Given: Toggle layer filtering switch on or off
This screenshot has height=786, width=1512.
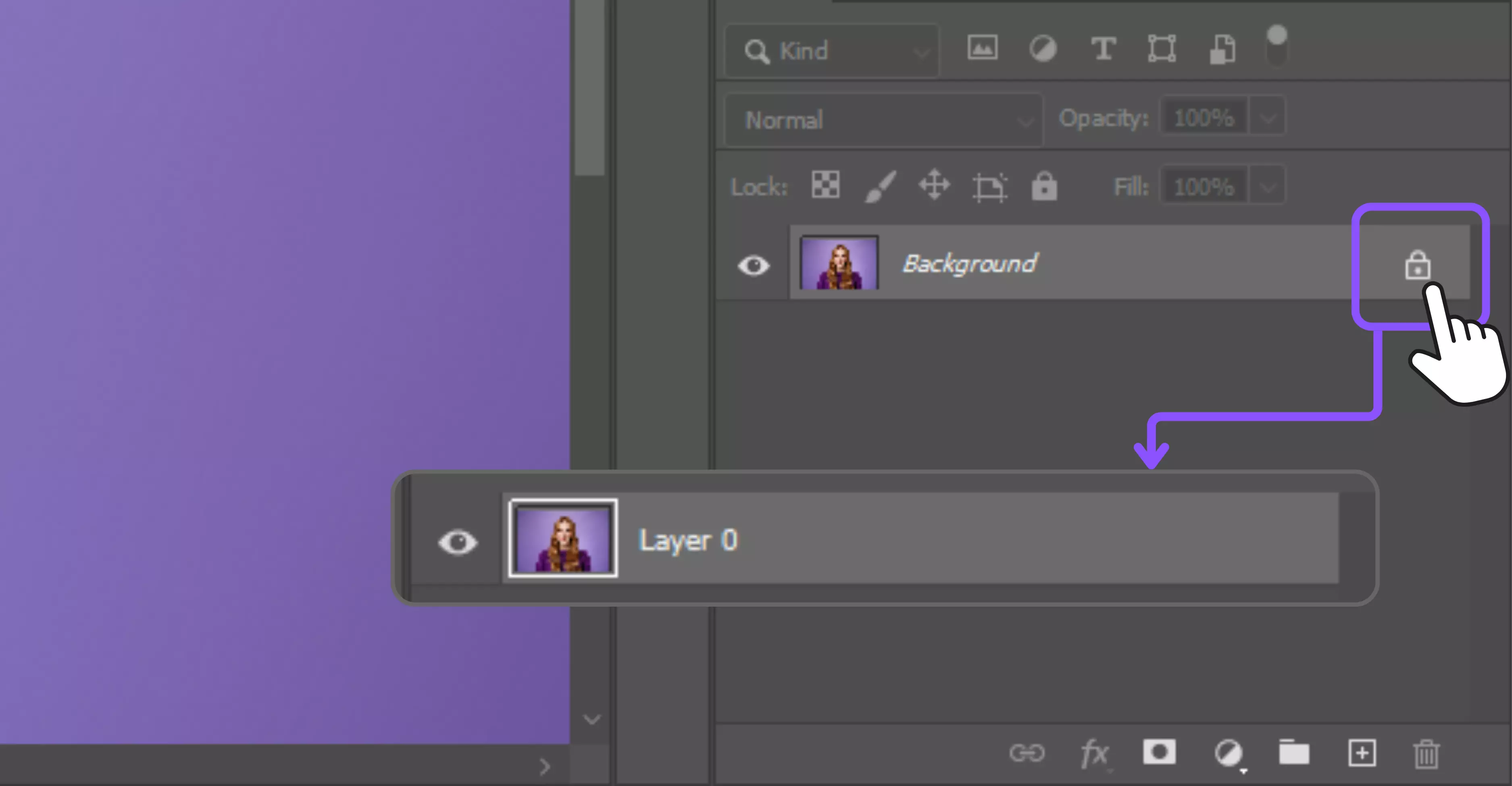Looking at the screenshot, I should (x=1277, y=45).
